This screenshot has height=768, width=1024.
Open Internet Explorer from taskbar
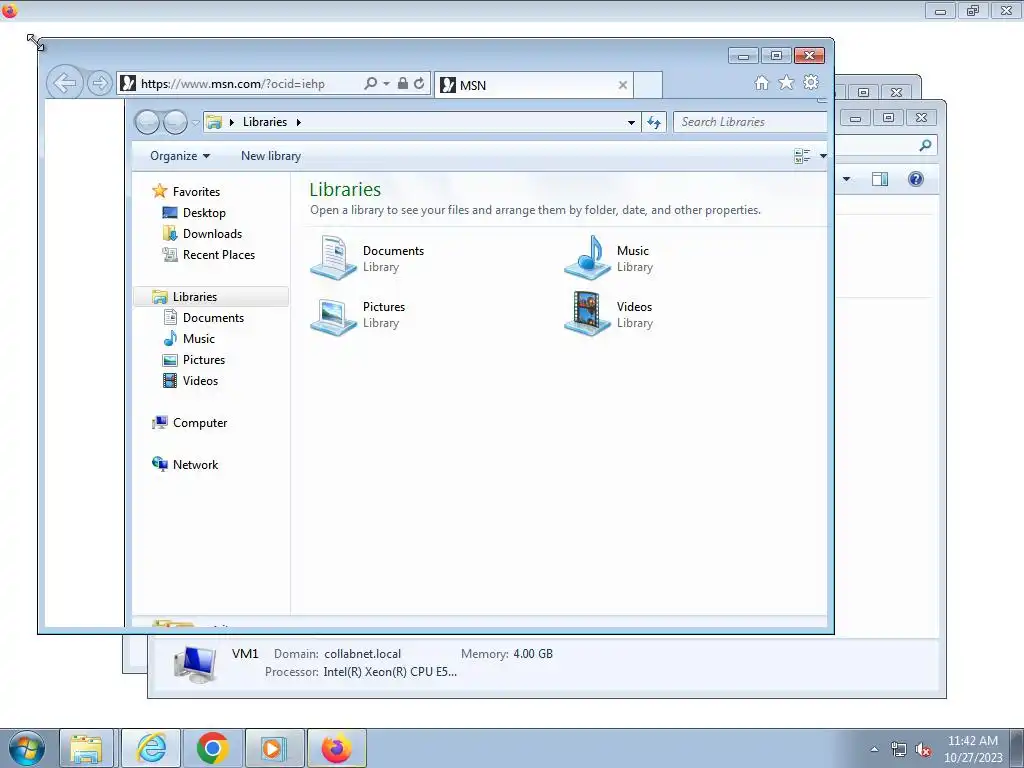pos(151,748)
